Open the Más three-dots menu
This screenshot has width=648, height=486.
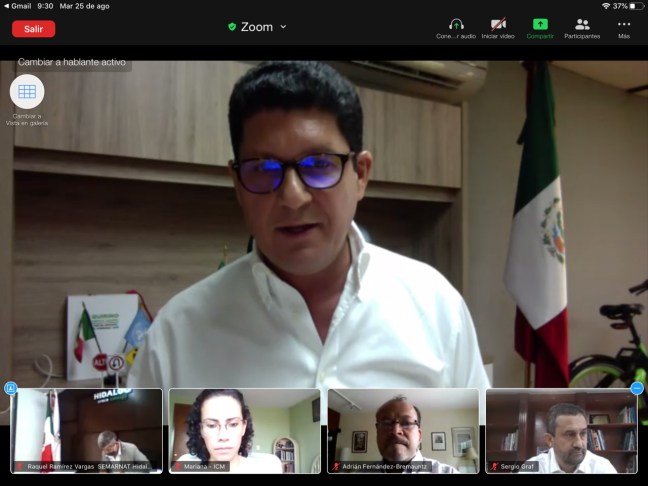point(624,25)
